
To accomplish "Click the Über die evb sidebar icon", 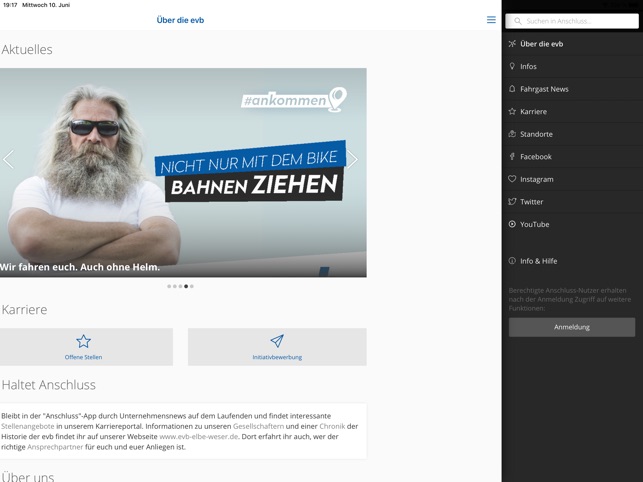I will (x=512, y=43).
